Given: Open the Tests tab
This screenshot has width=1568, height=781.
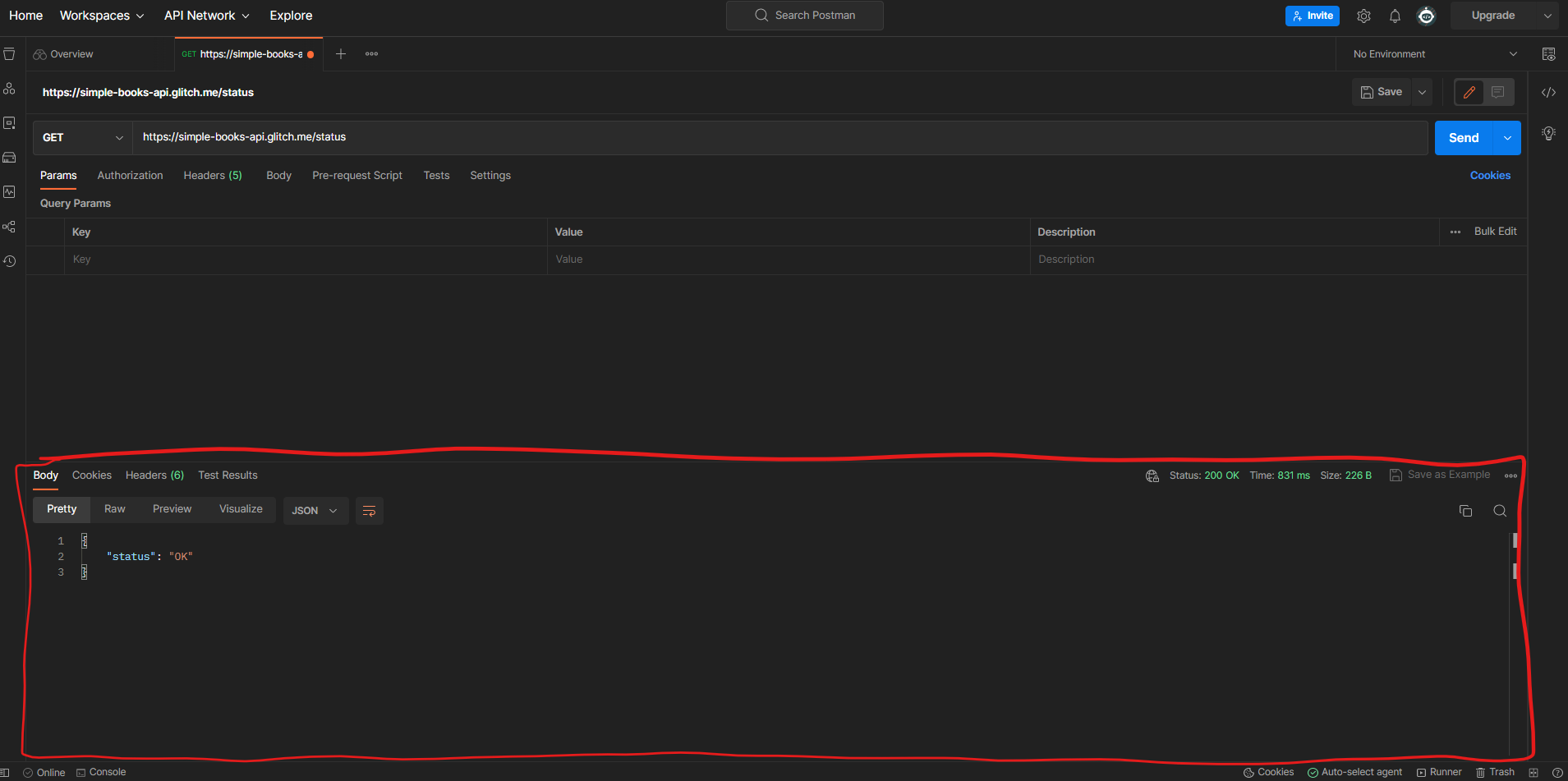Looking at the screenshot, I should [436, 176].
